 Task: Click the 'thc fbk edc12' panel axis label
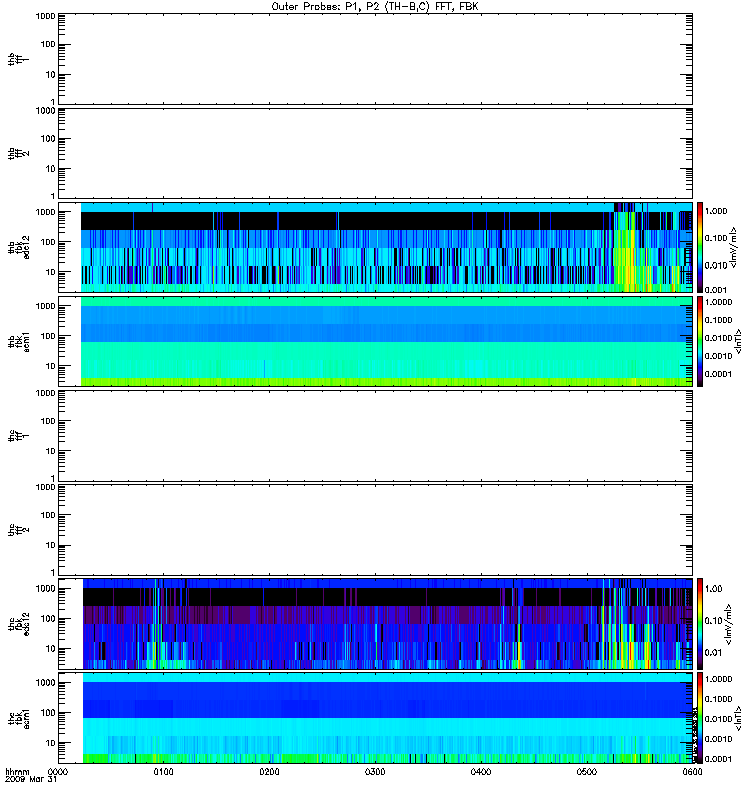pos(19,624)
